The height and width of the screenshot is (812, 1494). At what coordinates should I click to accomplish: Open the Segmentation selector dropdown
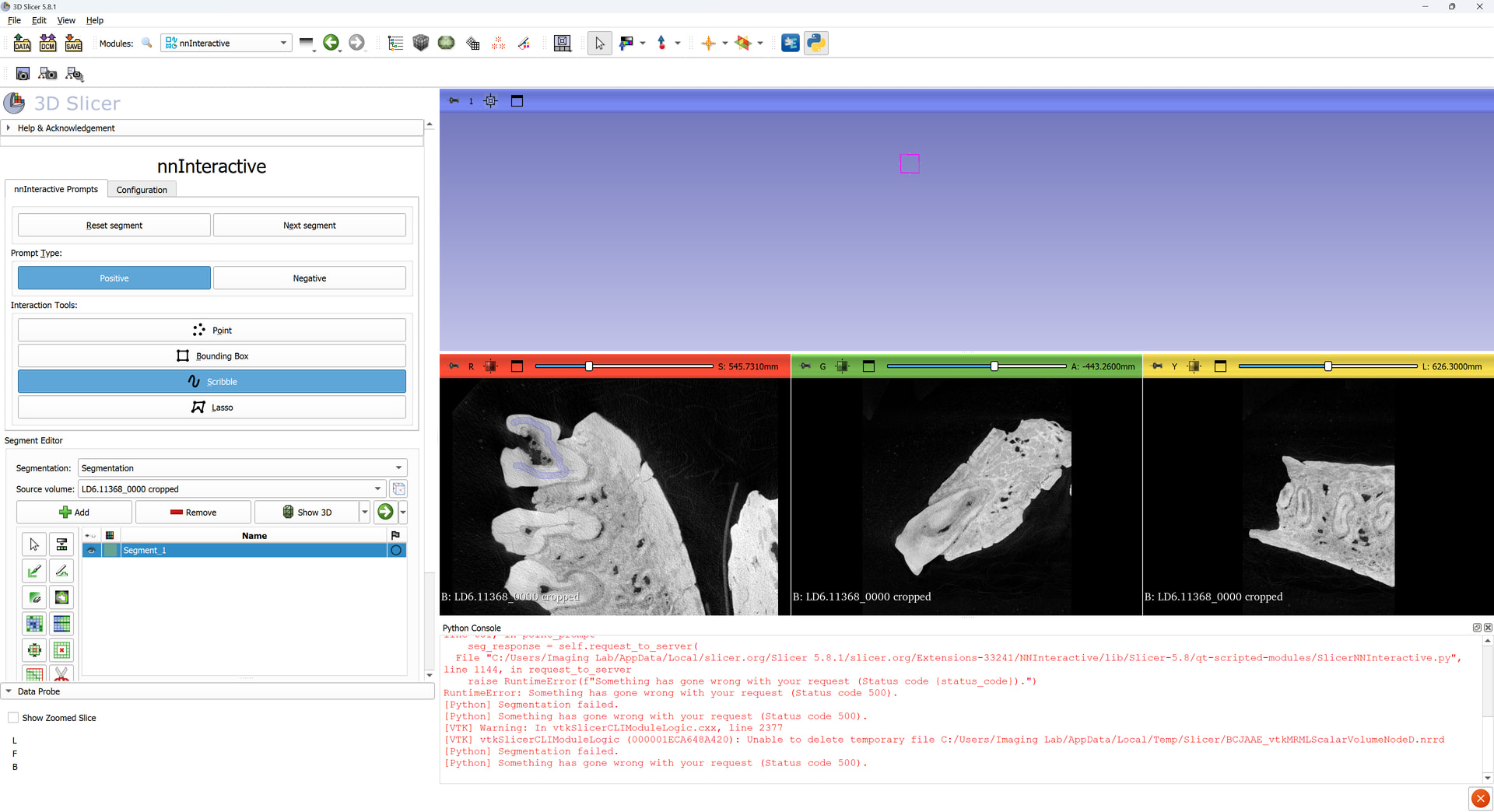(242, 468)
